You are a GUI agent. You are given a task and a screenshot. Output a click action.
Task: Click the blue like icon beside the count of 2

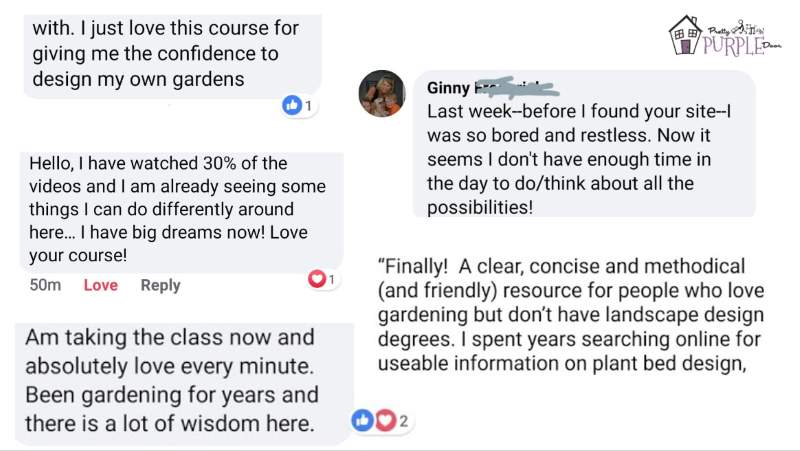click(361, 421)
